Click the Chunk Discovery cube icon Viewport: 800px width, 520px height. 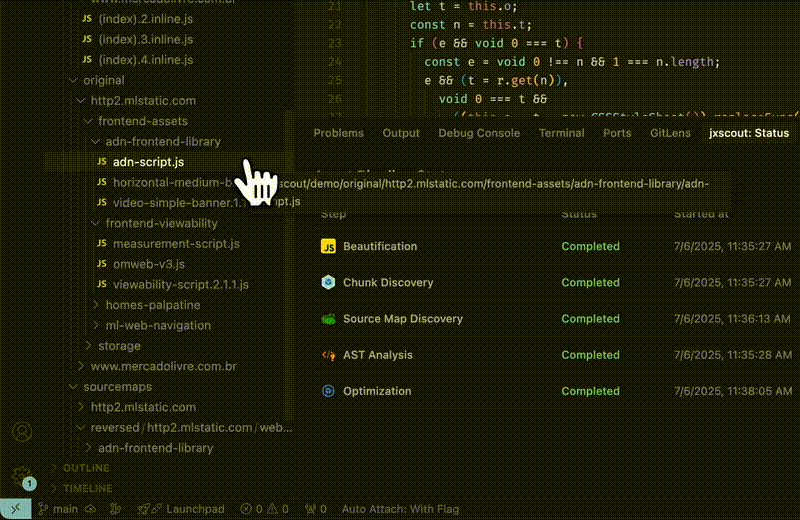(x=328, y=282)
